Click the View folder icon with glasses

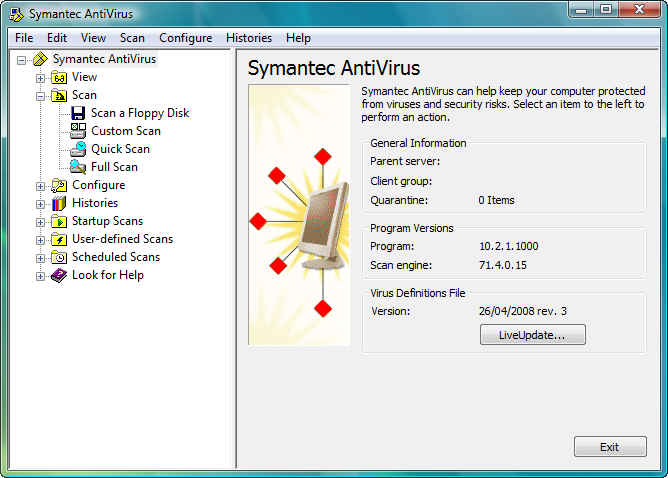[x=59, y=77]
